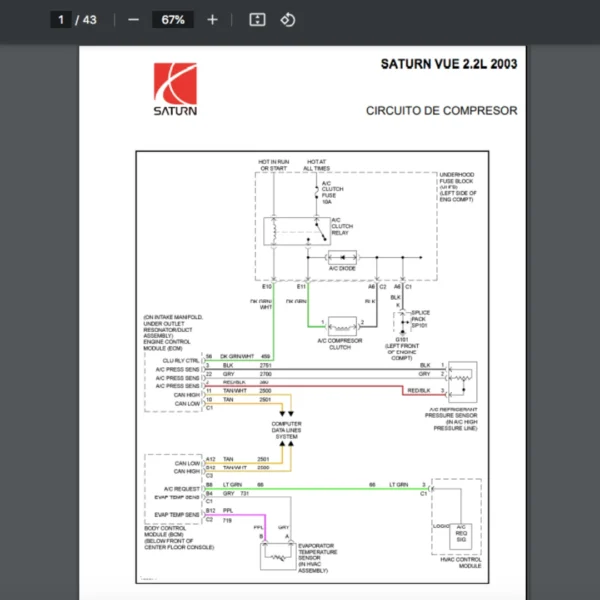Click the A/C CLUTCH RELAY label
Viewport: 600px width, 600px height.
coord(342,226)
